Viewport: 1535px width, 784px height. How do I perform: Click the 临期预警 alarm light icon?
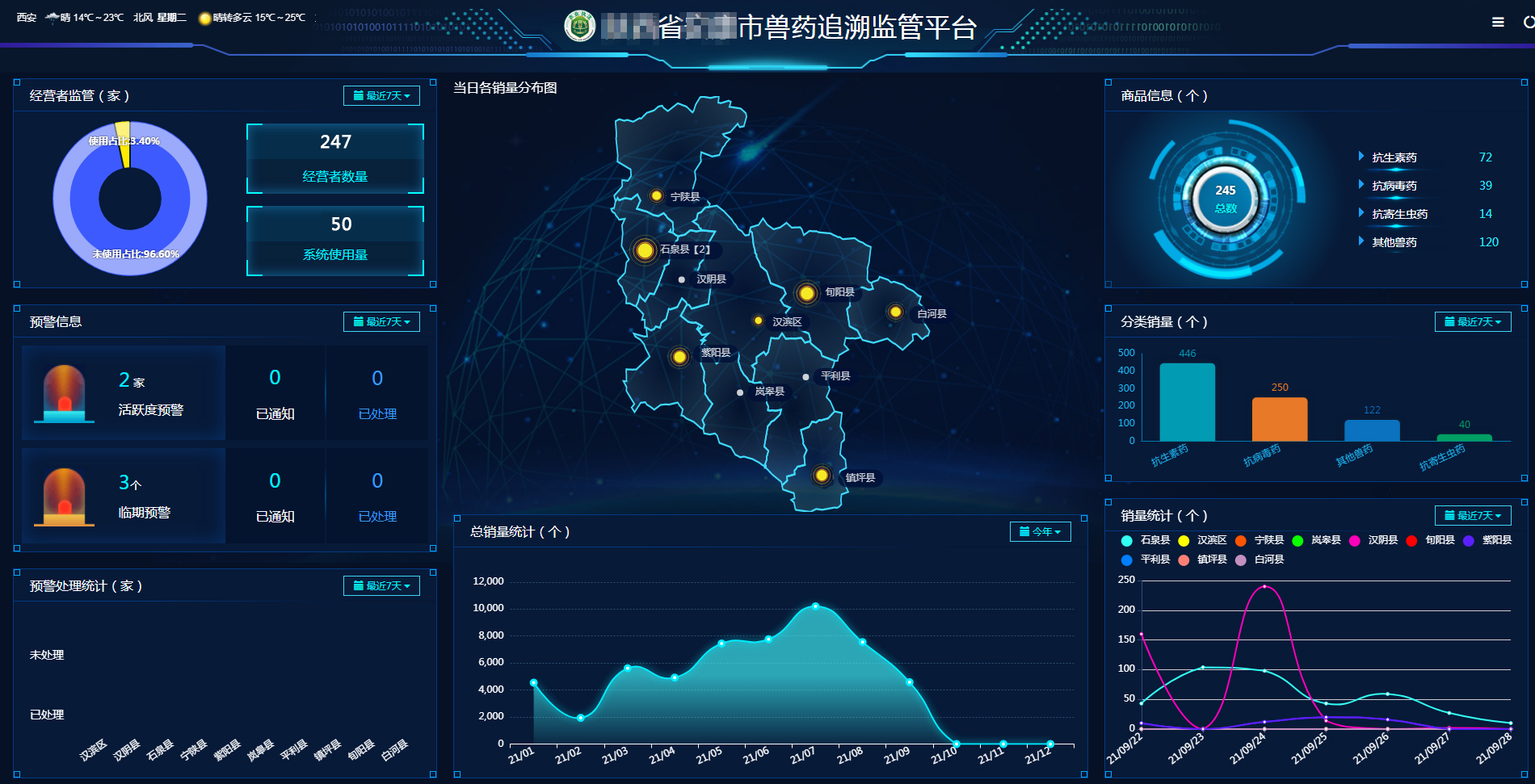click(64, 496)
